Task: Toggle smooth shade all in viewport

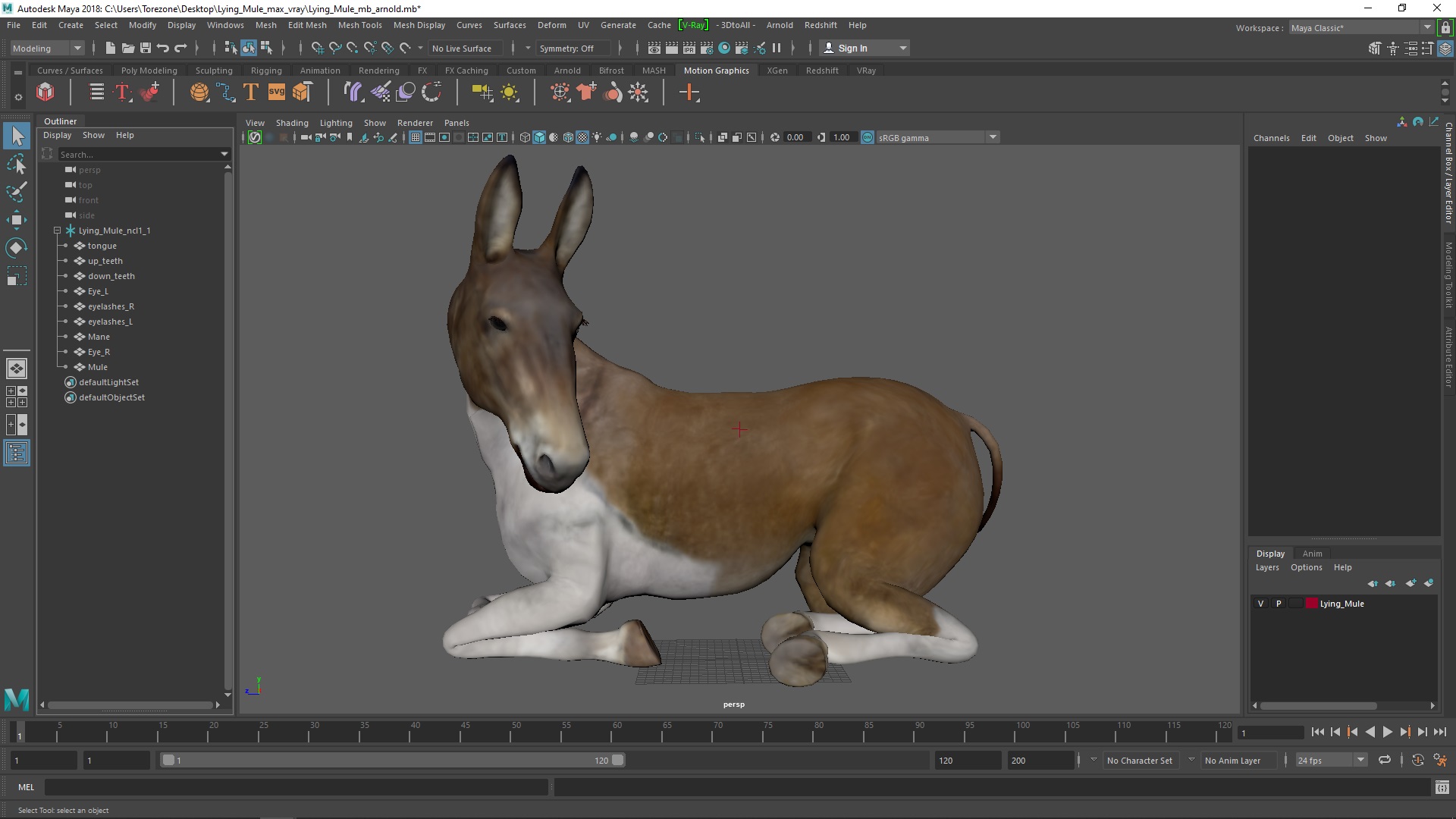Action: (x=539, y=137)
